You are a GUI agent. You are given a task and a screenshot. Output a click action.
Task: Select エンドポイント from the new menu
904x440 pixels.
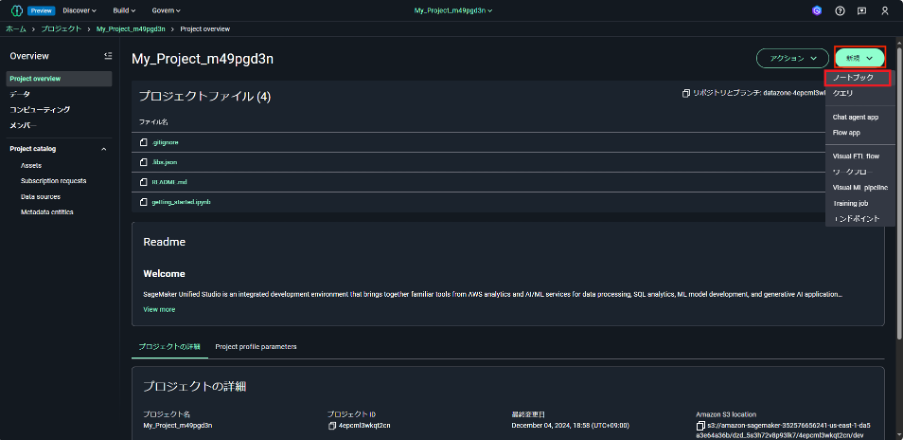[x=857, y=219]
